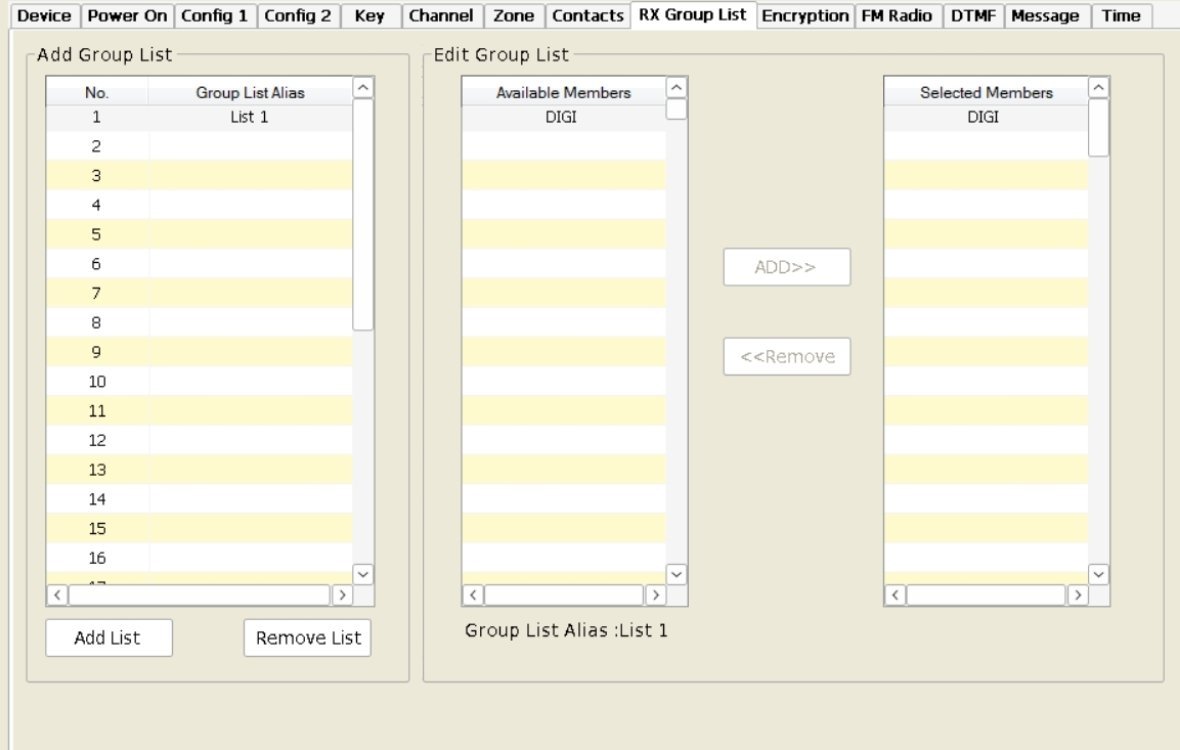
Task: Open the Zone tab
Action: [x=513, y=16]
